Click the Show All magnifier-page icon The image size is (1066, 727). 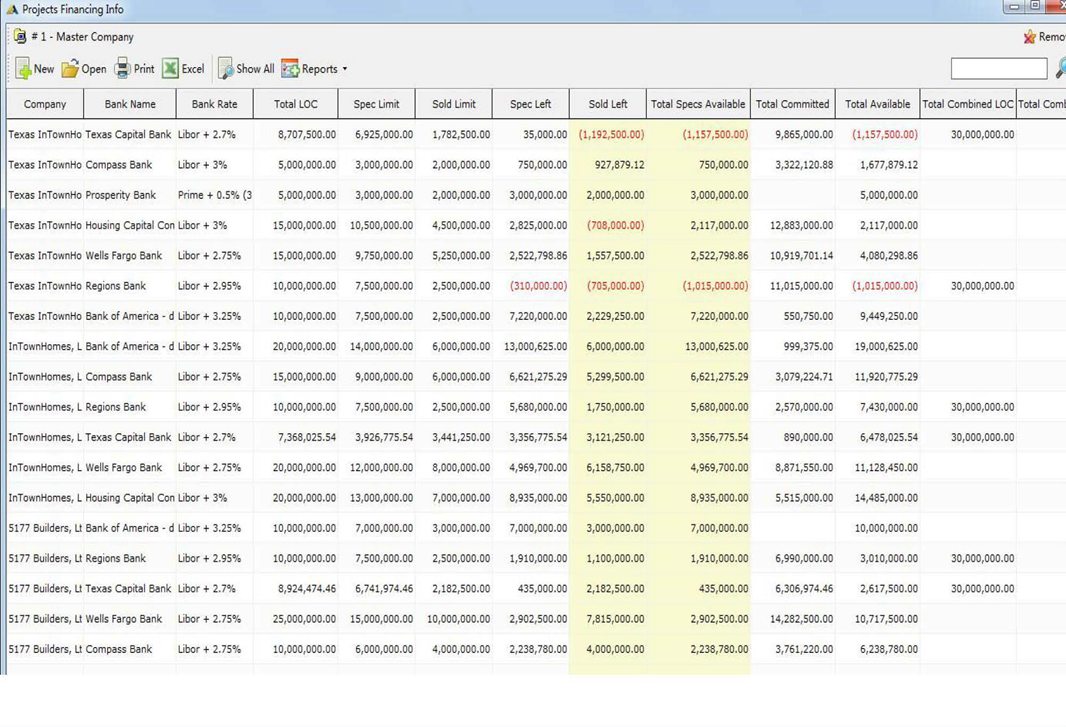[x=225, y=69]
